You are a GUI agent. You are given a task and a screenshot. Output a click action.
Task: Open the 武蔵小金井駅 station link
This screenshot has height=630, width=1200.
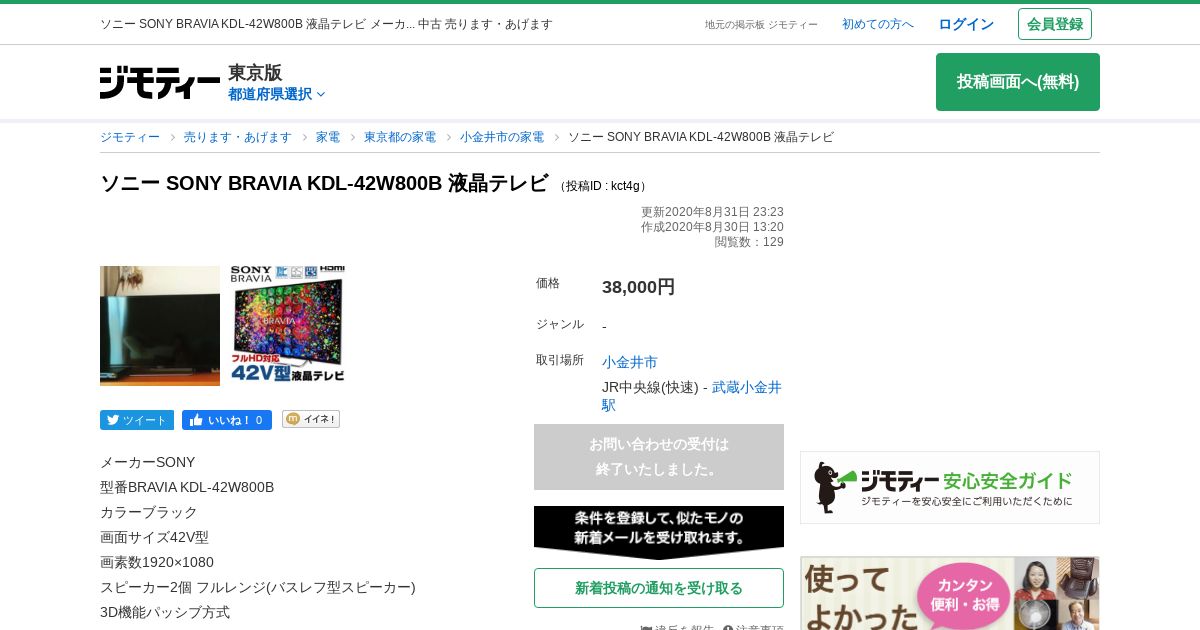pos(692,396)
